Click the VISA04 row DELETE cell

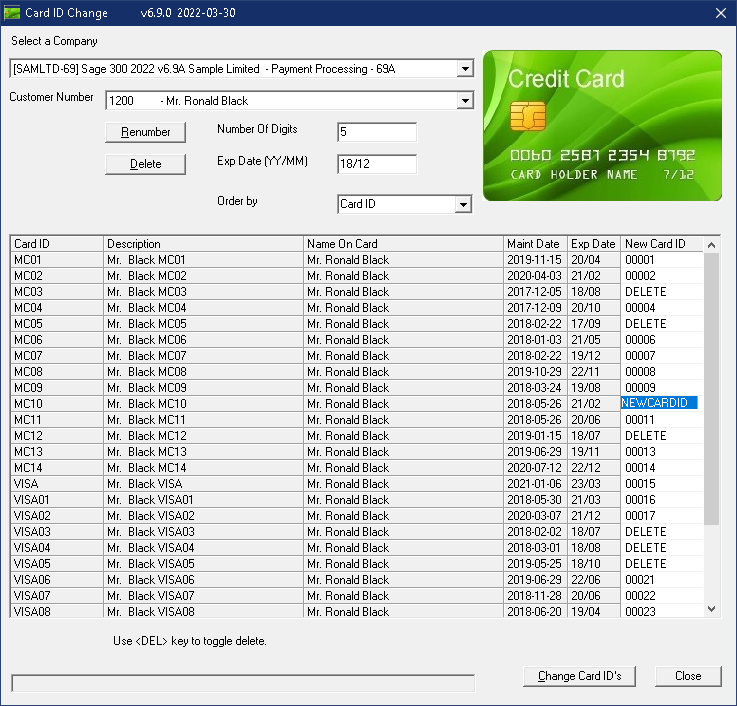pyautogui.click(x=662, y=548)
